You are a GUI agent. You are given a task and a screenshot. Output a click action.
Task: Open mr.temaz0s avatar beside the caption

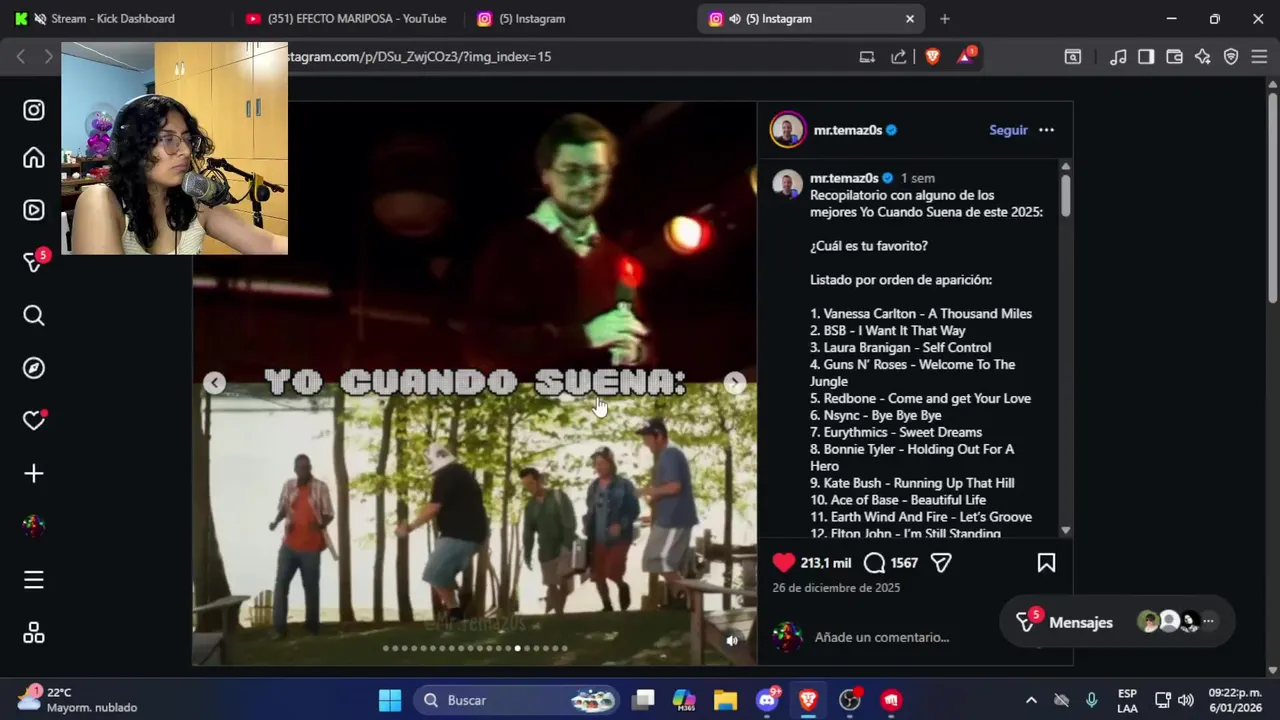788,185
